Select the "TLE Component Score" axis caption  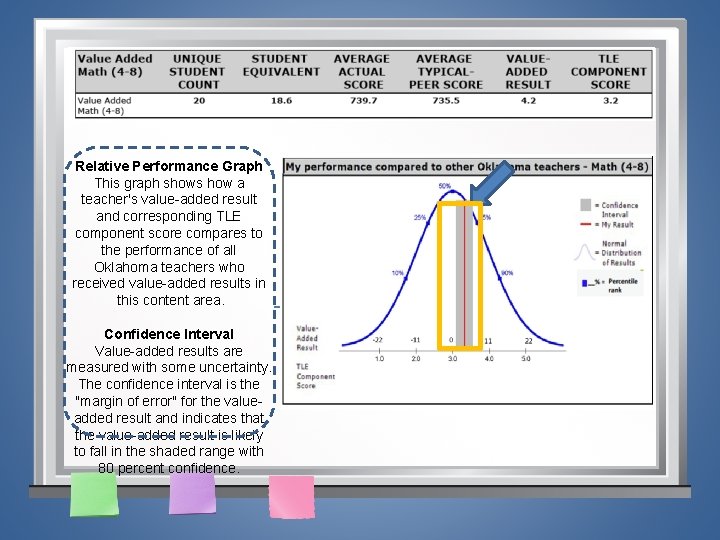point(315,376)
